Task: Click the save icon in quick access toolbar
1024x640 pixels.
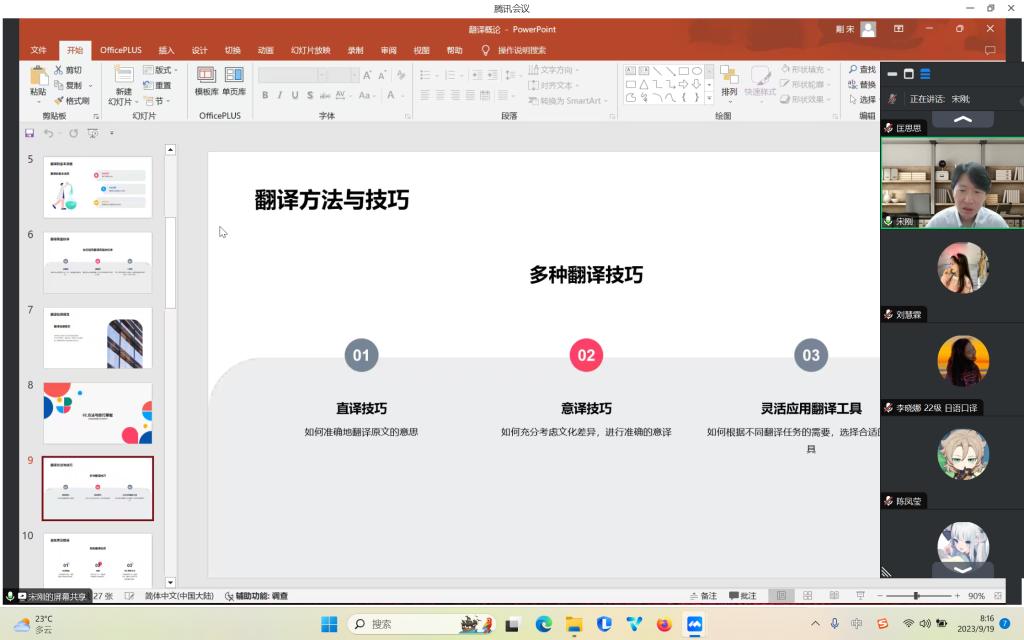Action: [30, 133]
